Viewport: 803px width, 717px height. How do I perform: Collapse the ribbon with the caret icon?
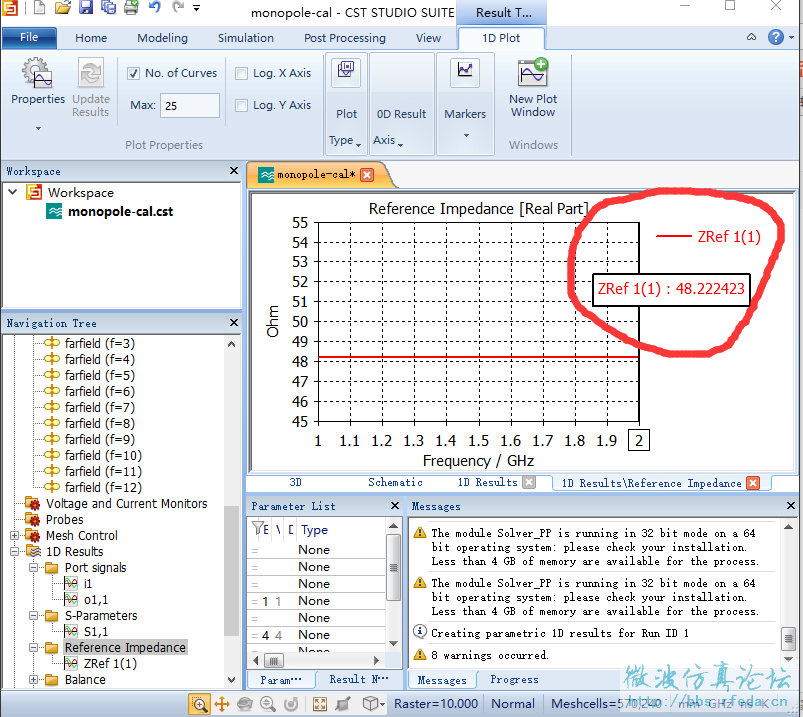point(751,37)
